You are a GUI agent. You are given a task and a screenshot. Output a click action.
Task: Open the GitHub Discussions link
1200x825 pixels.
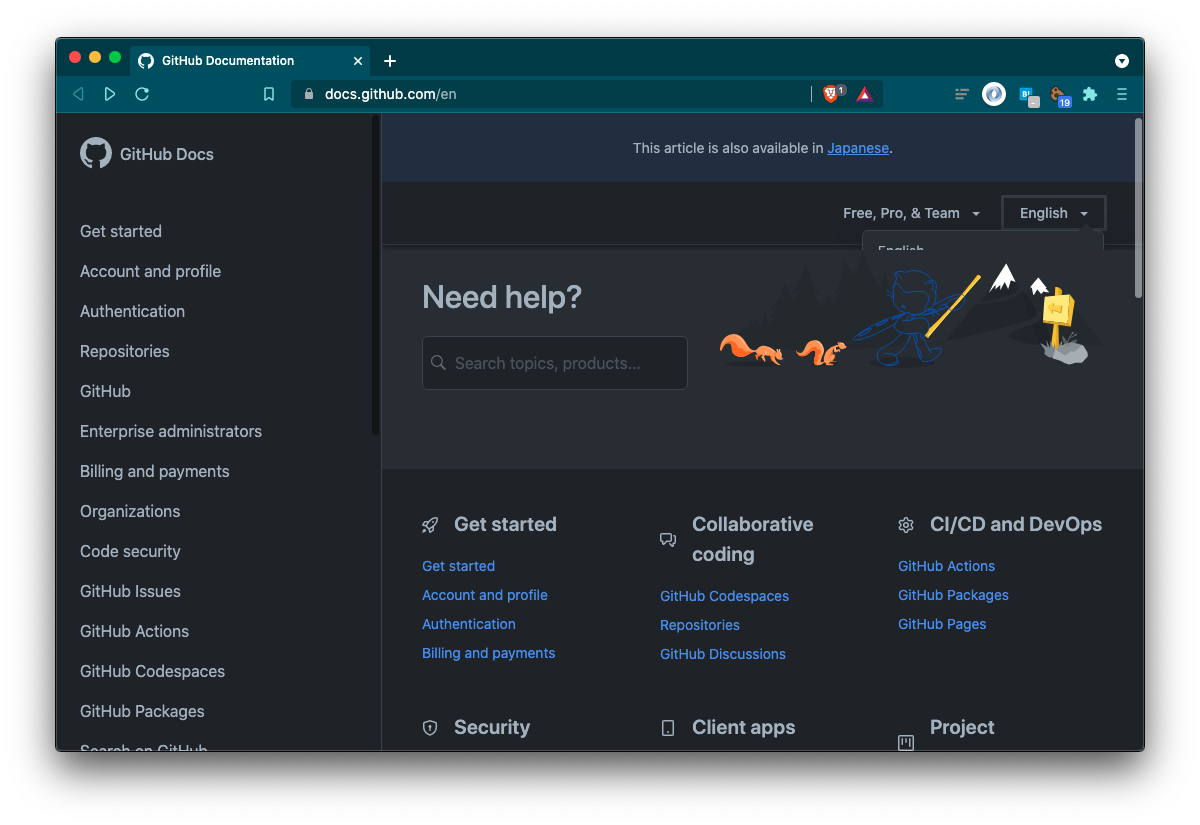[723, 654]
